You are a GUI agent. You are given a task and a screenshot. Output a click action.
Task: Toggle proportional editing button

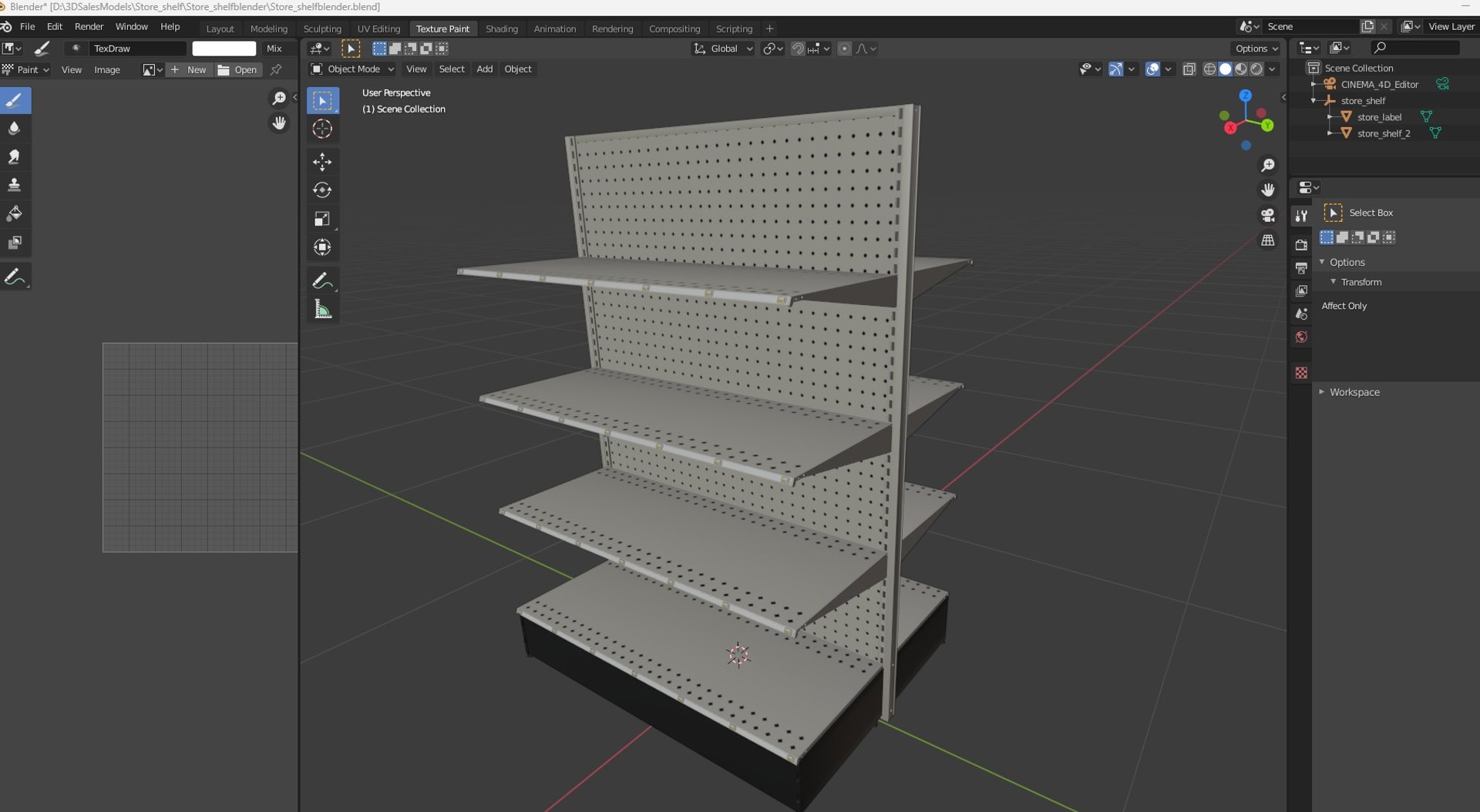pyautogui.click(x=845, y=49)
